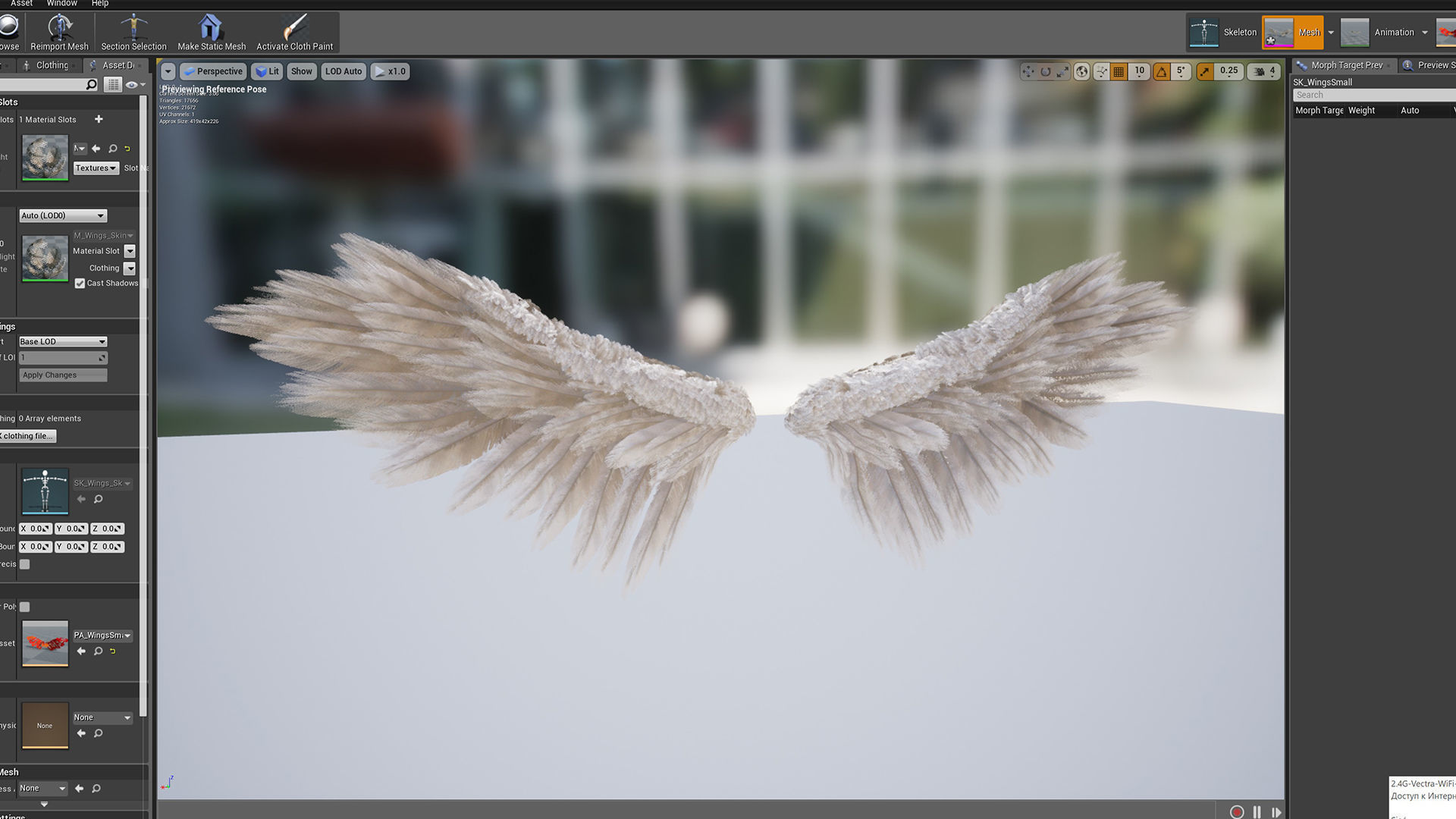The height and width of the screenshot is (819, 1456).
Task: Click the Apply Changes button
Action: [63, 375]
